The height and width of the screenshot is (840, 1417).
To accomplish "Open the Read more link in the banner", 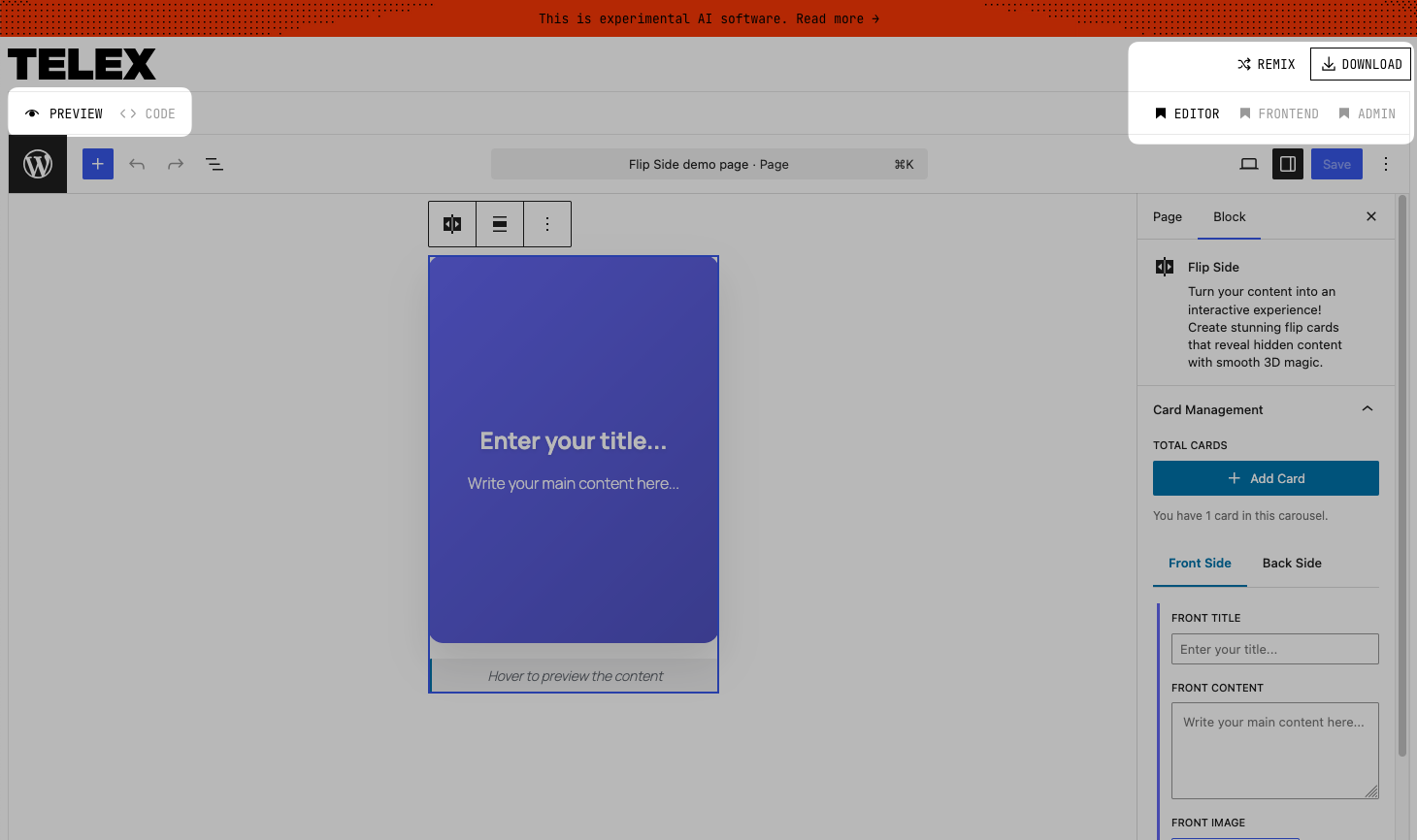I will (837, 17).
